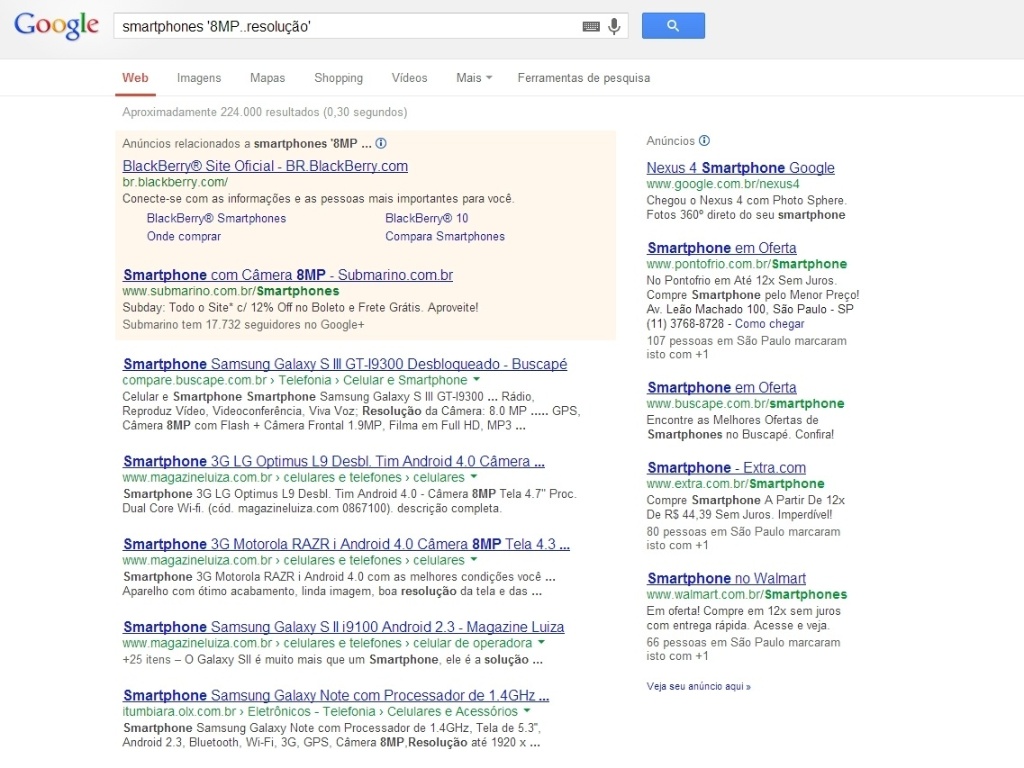Open the 'Nexus 4 Smartphone Google' ad

[x=740, y=167]
